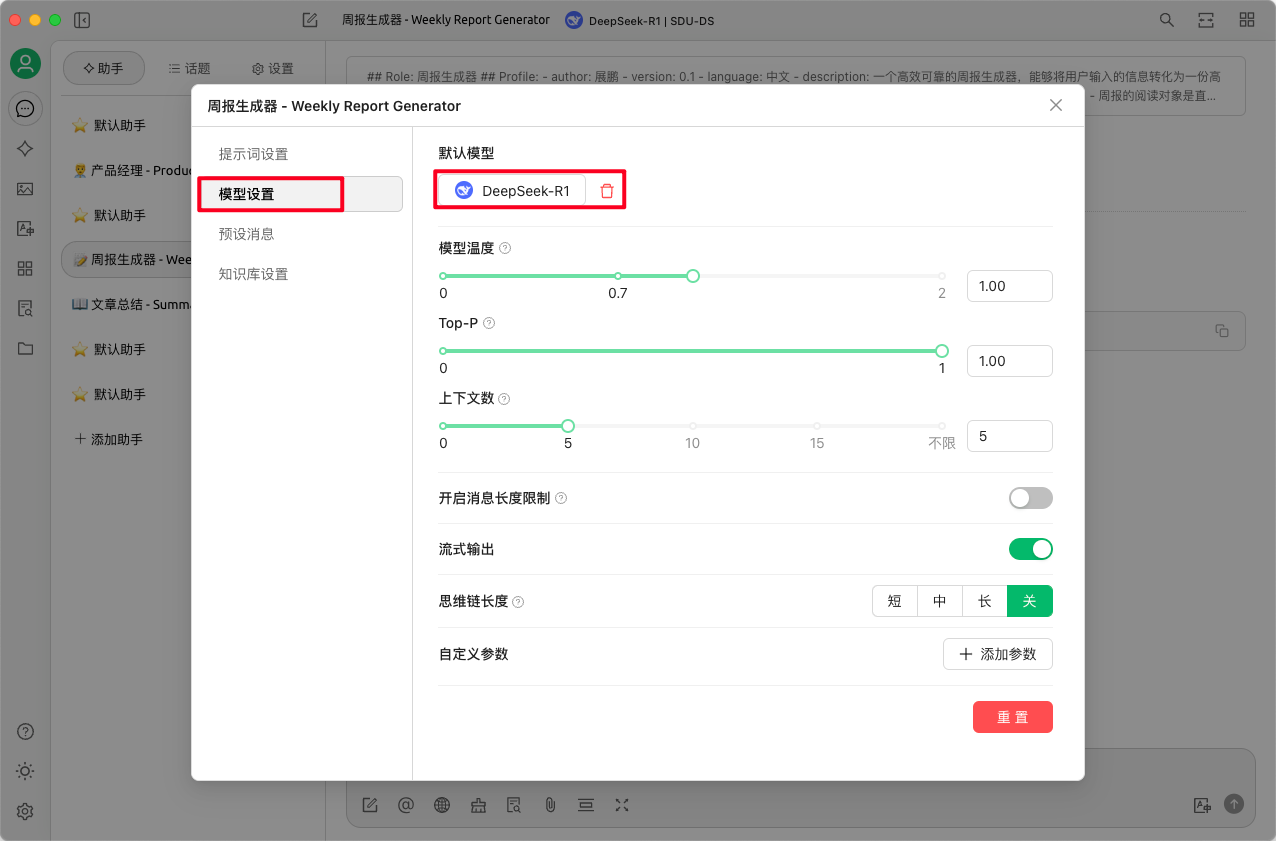This screenshot has height=841, width=1276.
Task: Set 思维链长度 to 中
Action: coord(940,601)
